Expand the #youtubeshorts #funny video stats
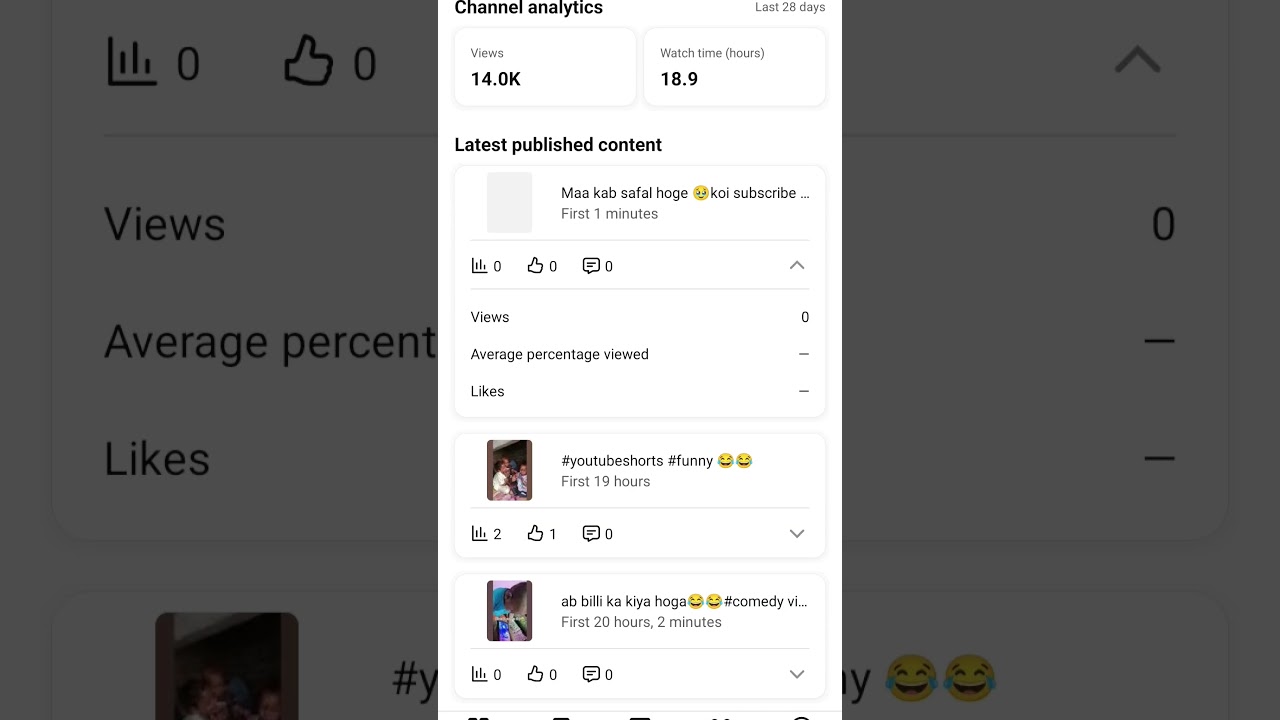This screenshot has height=720, width=1280. click(x=797, y=534)
